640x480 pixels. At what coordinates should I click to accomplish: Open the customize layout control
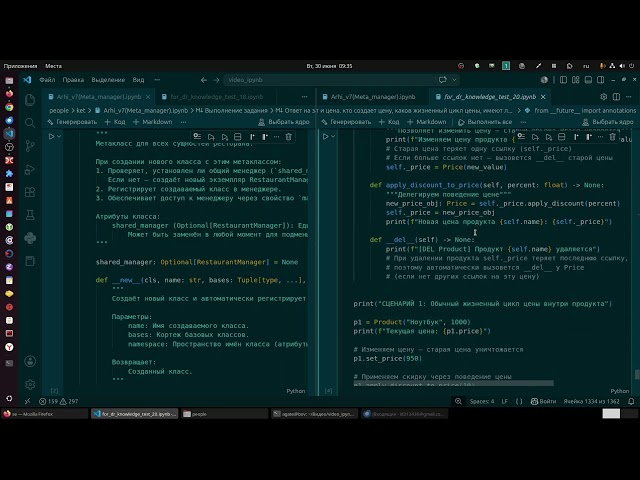[x=576, y=80]
